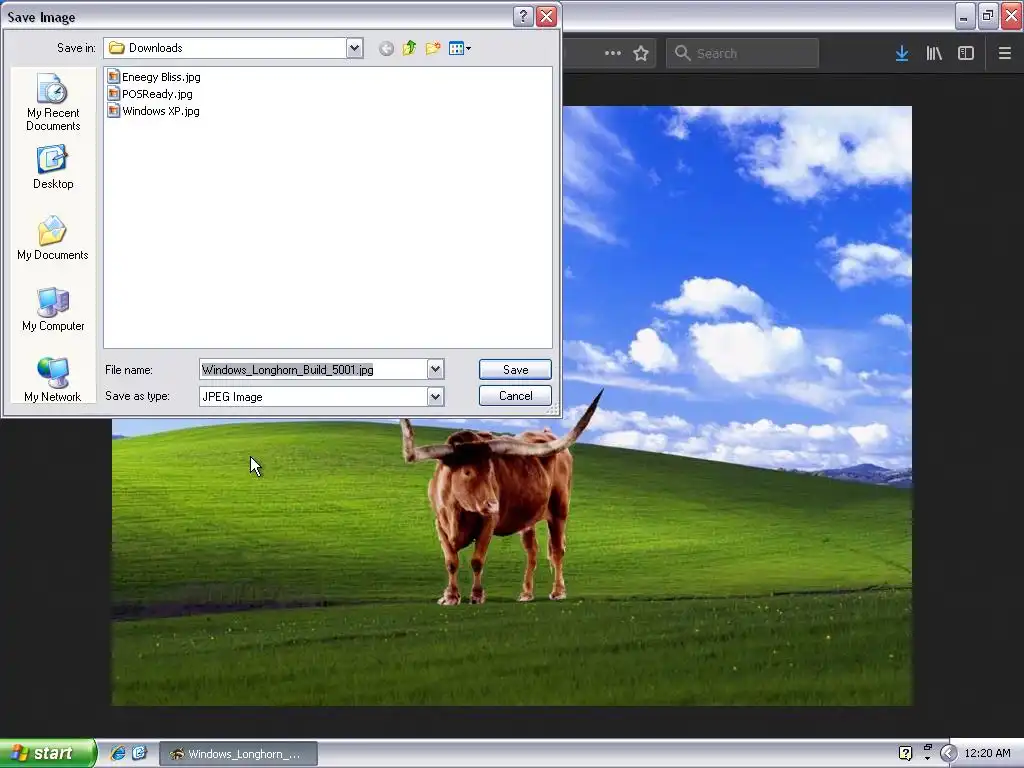The image size is (1024, 768).
Task: Go to Desktop in the places bar
Action: (53, 168)
